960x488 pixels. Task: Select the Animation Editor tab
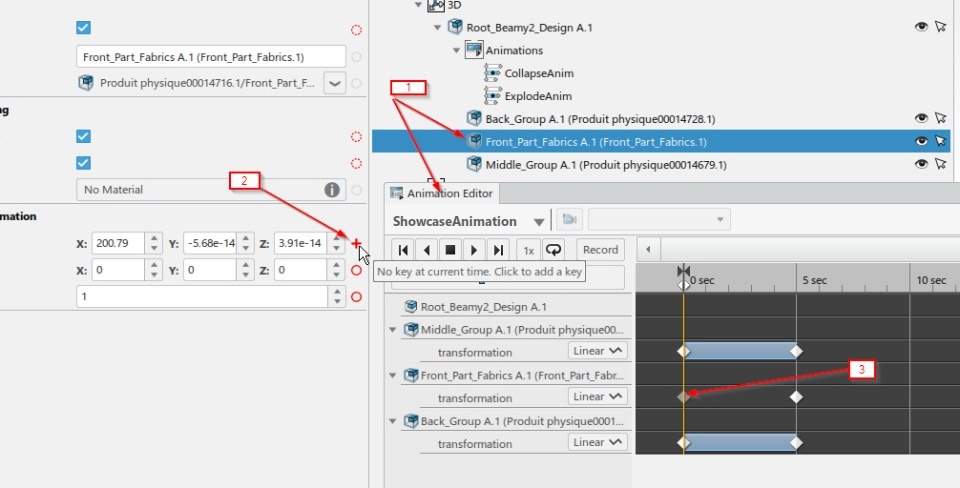[442, 193]
